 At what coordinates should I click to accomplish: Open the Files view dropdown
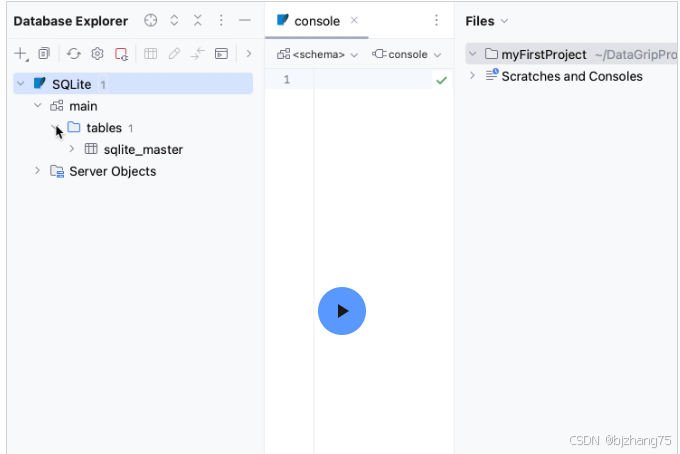tap(487, 21)
